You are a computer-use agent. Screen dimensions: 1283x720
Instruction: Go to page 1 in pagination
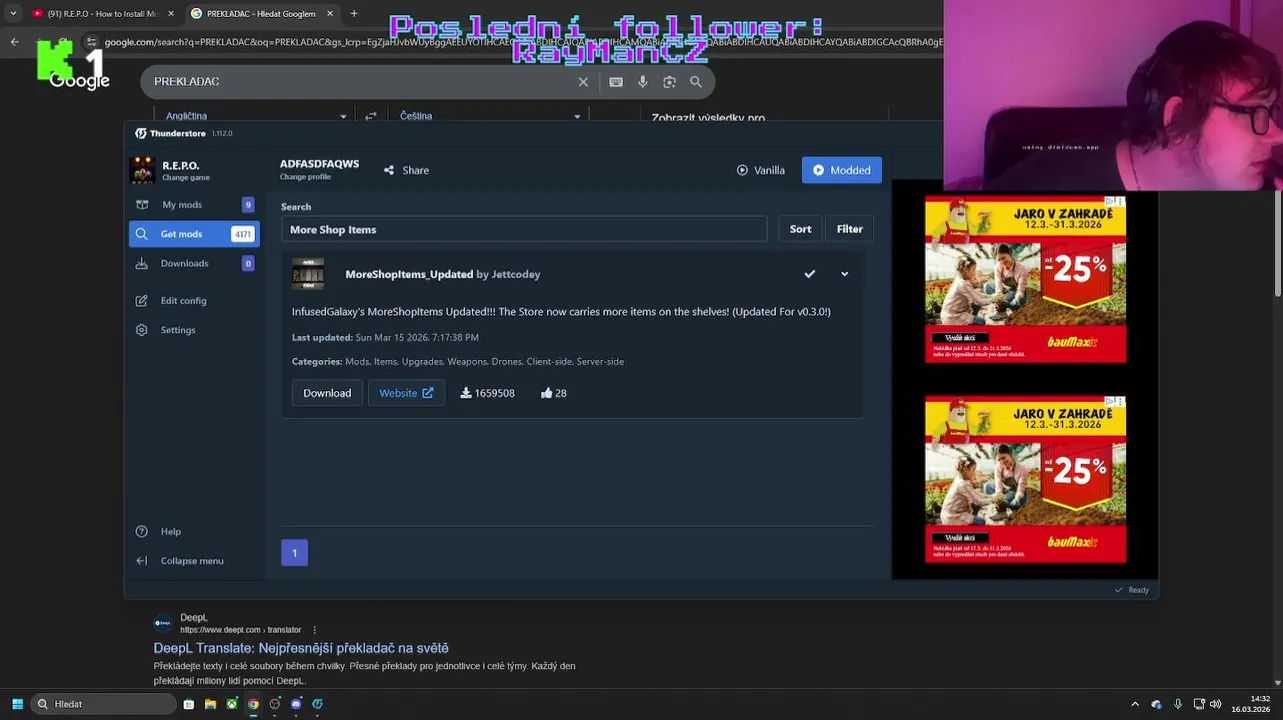pos(294,553)
